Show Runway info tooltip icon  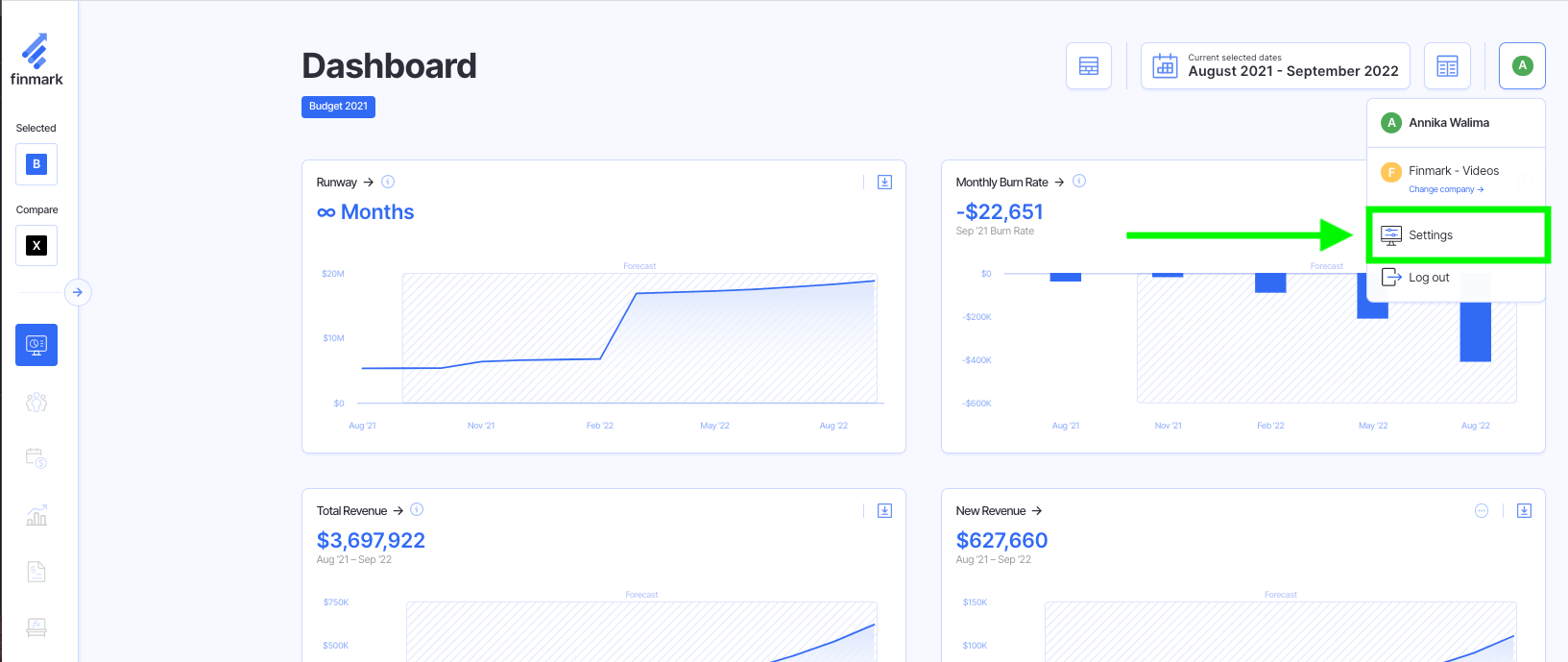[x=388, y=182]
